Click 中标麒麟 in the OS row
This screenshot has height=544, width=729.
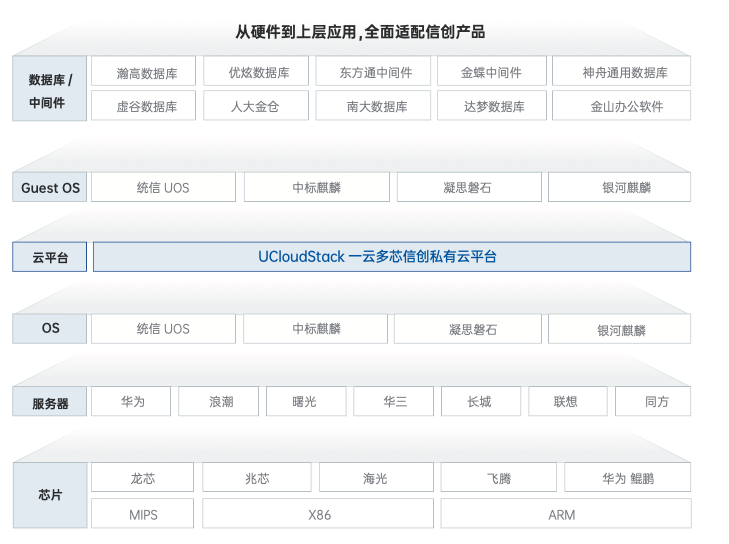(x=315, y=329)
